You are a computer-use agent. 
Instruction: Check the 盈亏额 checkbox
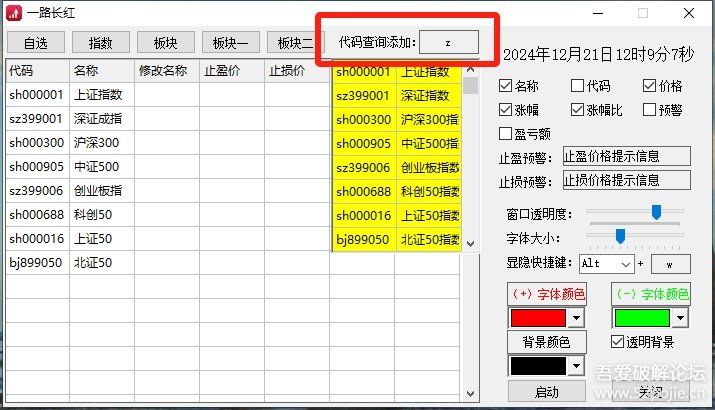505,133
